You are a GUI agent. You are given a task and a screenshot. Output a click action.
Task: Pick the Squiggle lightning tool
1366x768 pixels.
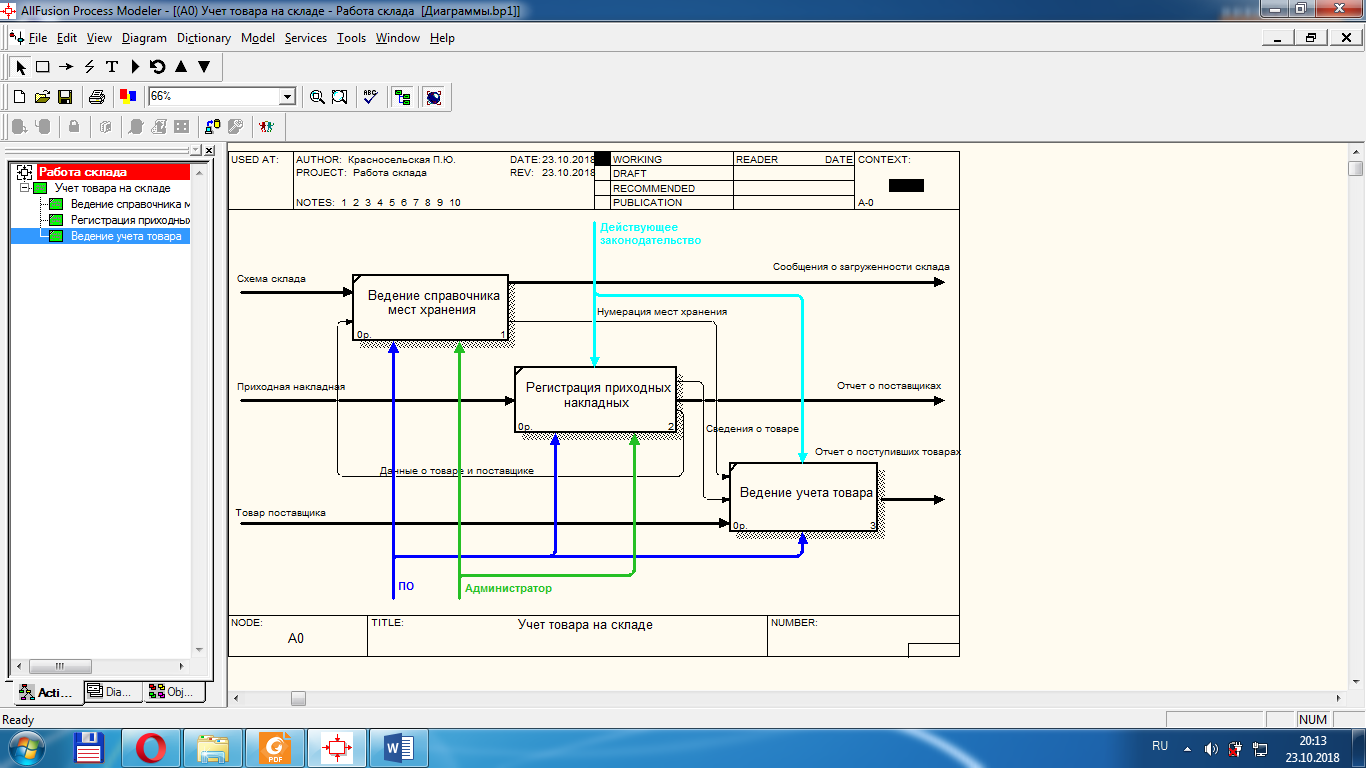[x=89, y=67]
